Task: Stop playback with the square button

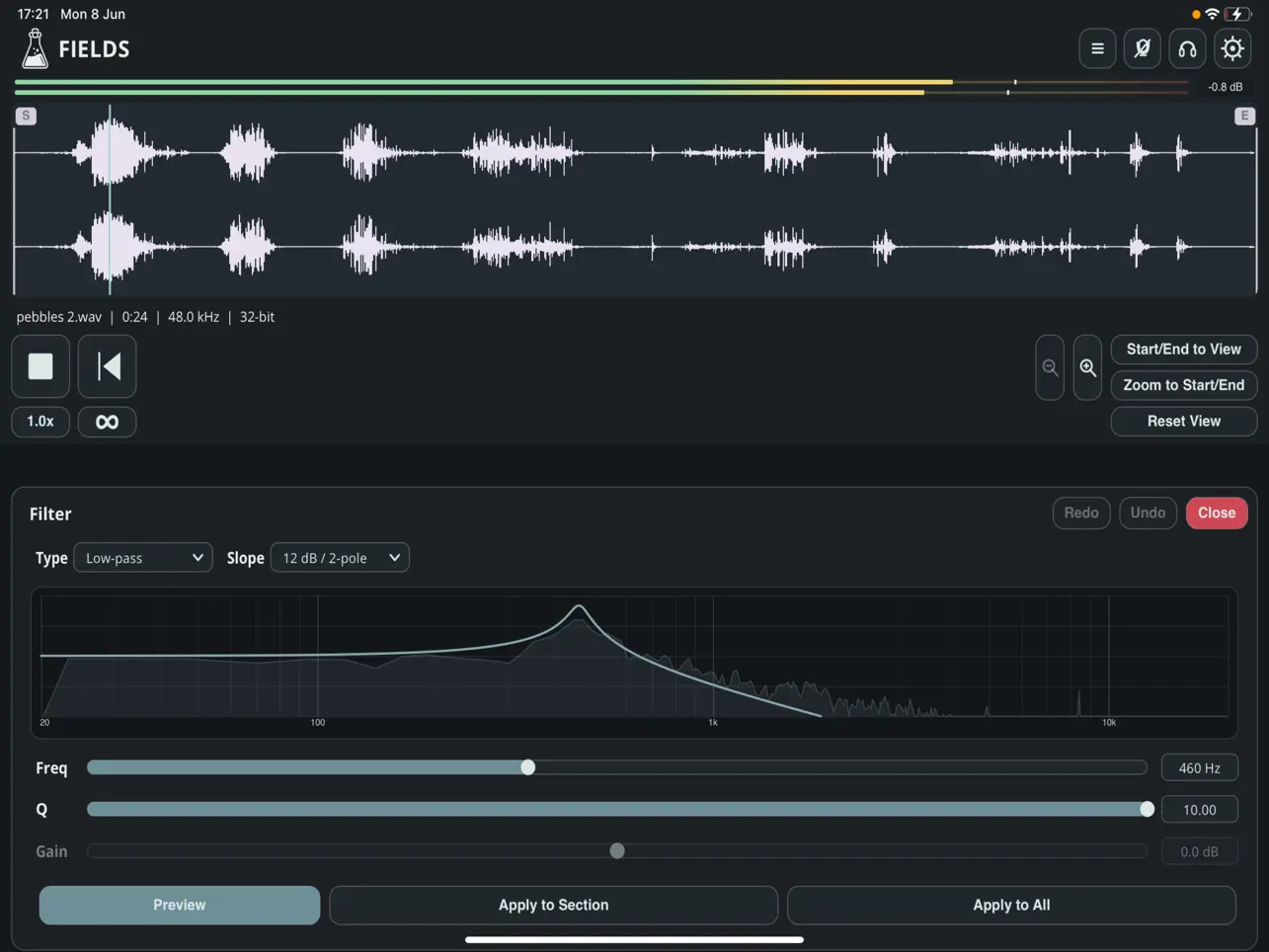Action: point(40,366)
